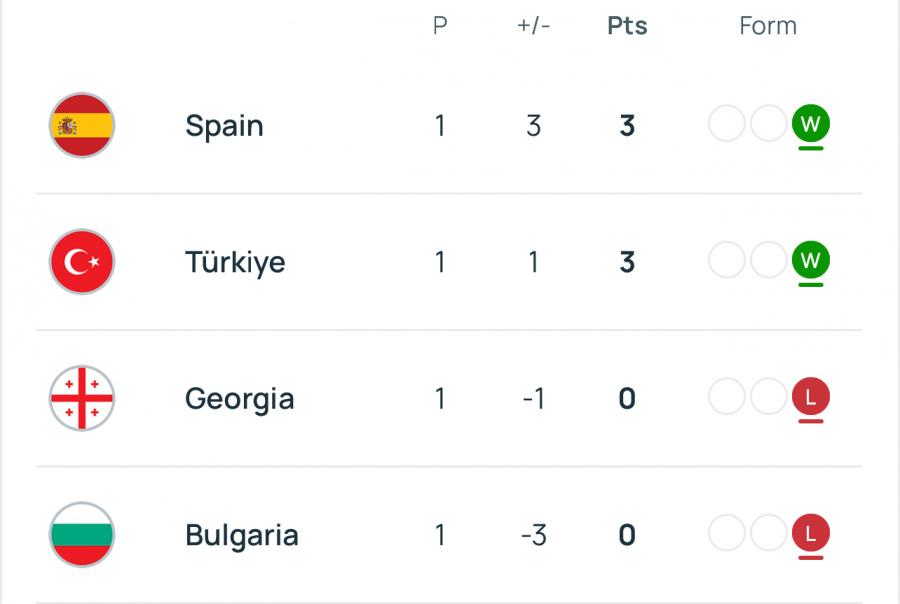Tap the Bulgaria flag icon
The height and width of the screenshot is (604, 900).
click(82, 535)
